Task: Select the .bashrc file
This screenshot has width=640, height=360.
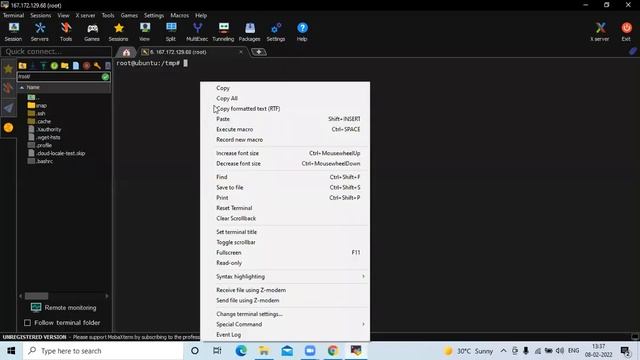Action: click(40, 161)
